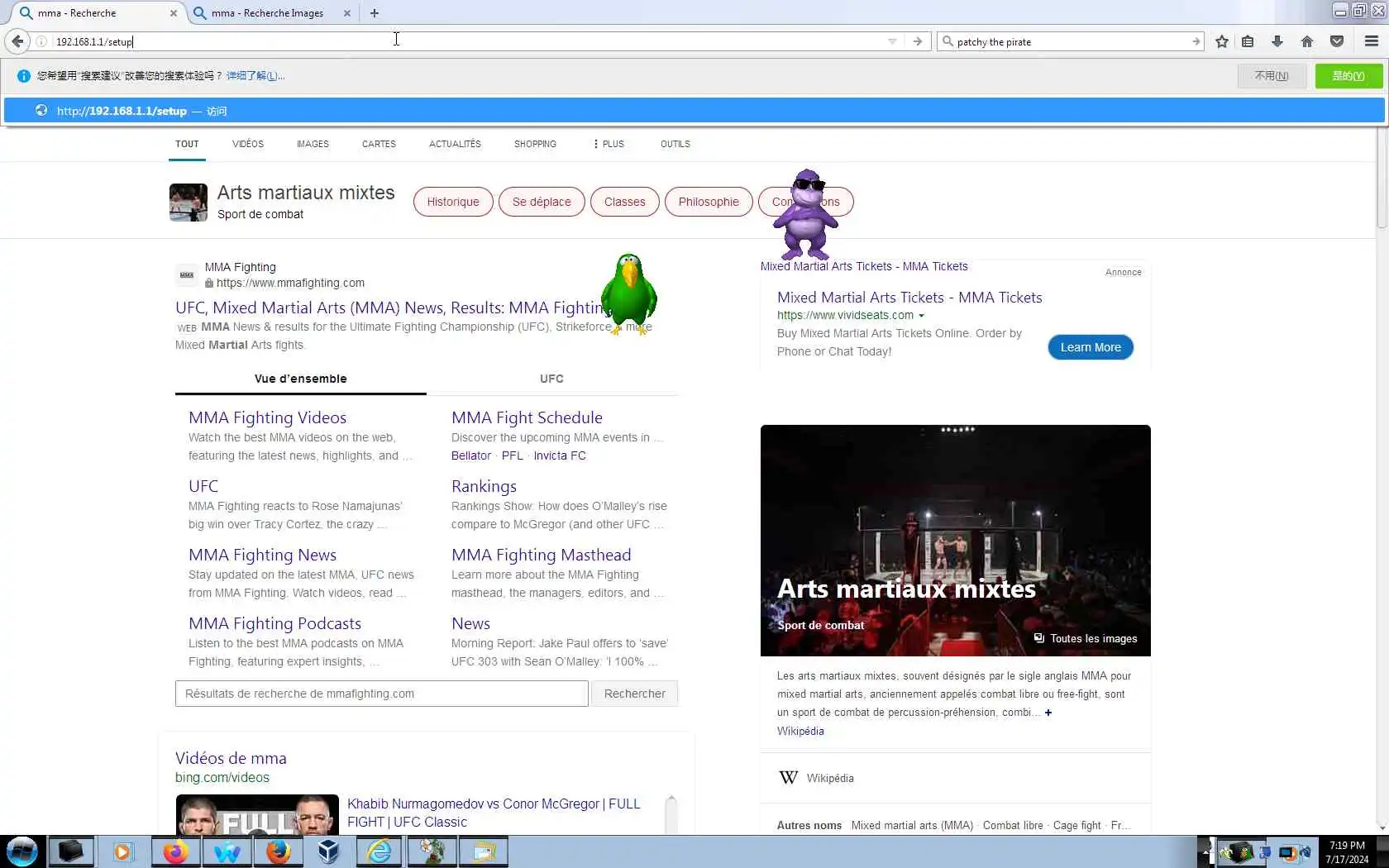Open the MMA Fighting Podcasts link
Image resolution: width=1389 pixels, height=868 pixels.
coord(274,623)
